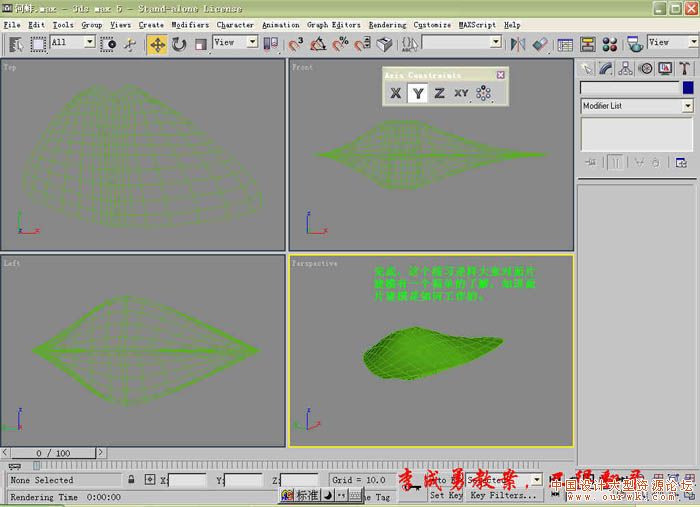
Task: Toggle the 3D Snap button
Action: (x=295, y=45)
